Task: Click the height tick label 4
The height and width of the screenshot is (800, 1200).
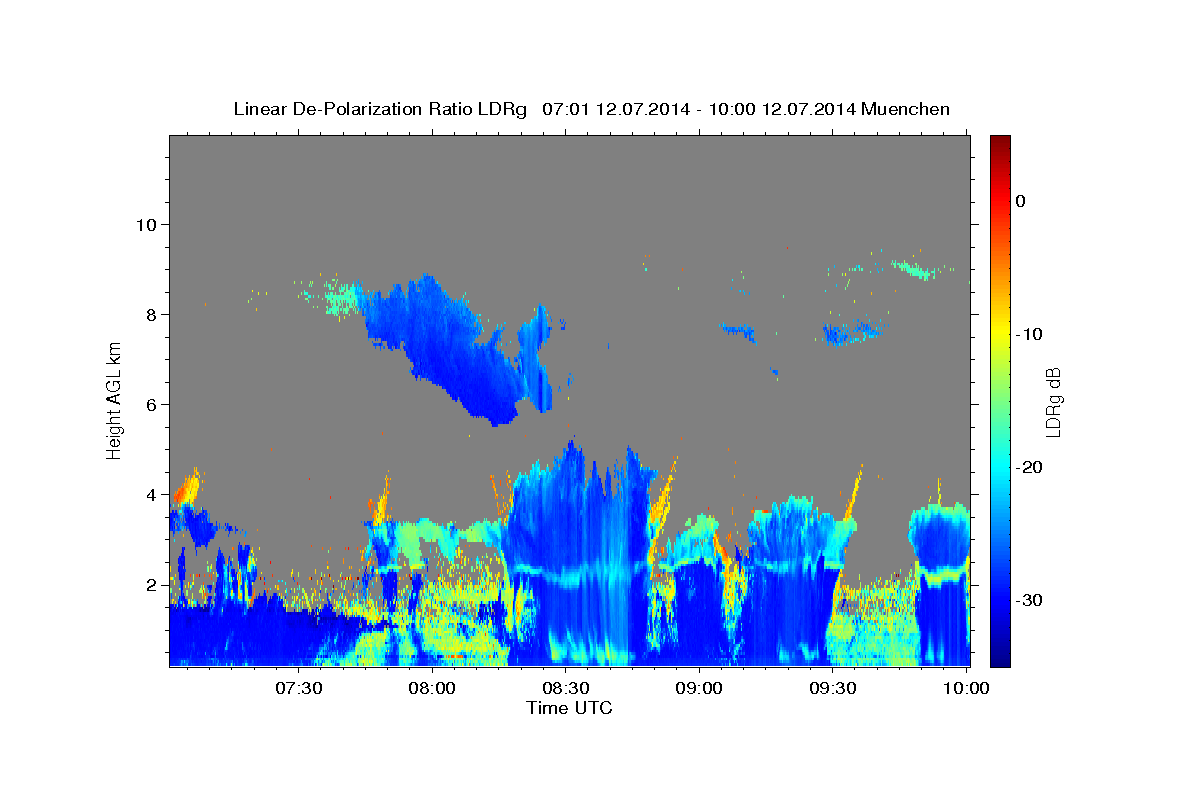Action: point(151,494)
